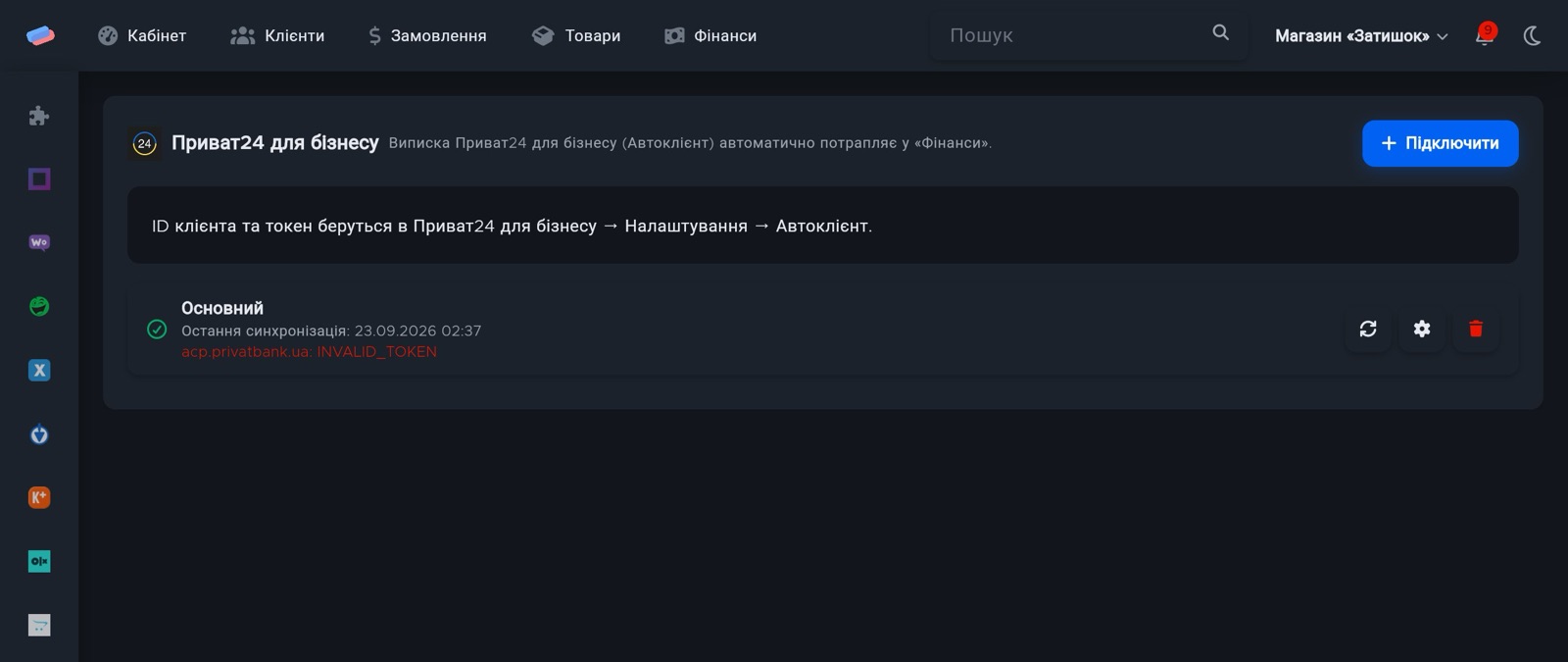This screenshot has height=662, width=1568.
Task: Click the Виписка Приват24 description text
Action: (690, 143)
